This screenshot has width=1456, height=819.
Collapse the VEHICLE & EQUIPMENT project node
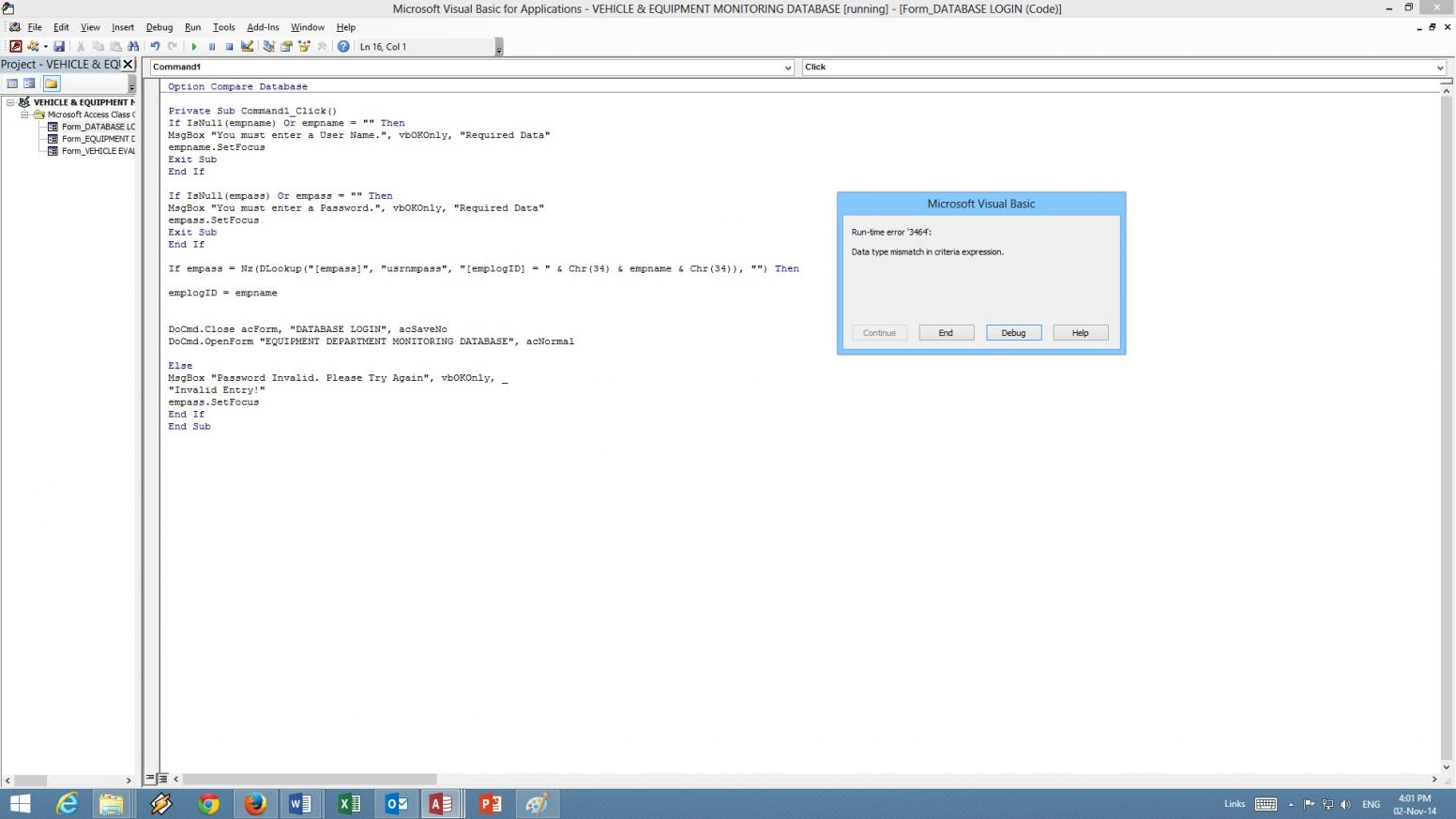[x=10, y=102]
